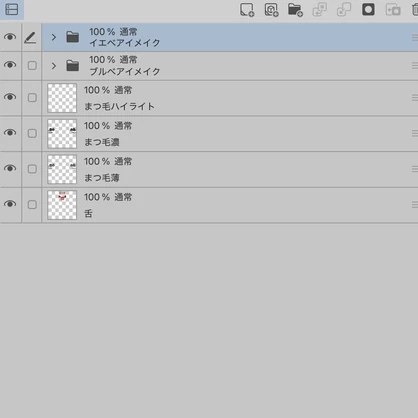Expand the イエベアイメイク folder
418x418 pixels.
[54, 37]
